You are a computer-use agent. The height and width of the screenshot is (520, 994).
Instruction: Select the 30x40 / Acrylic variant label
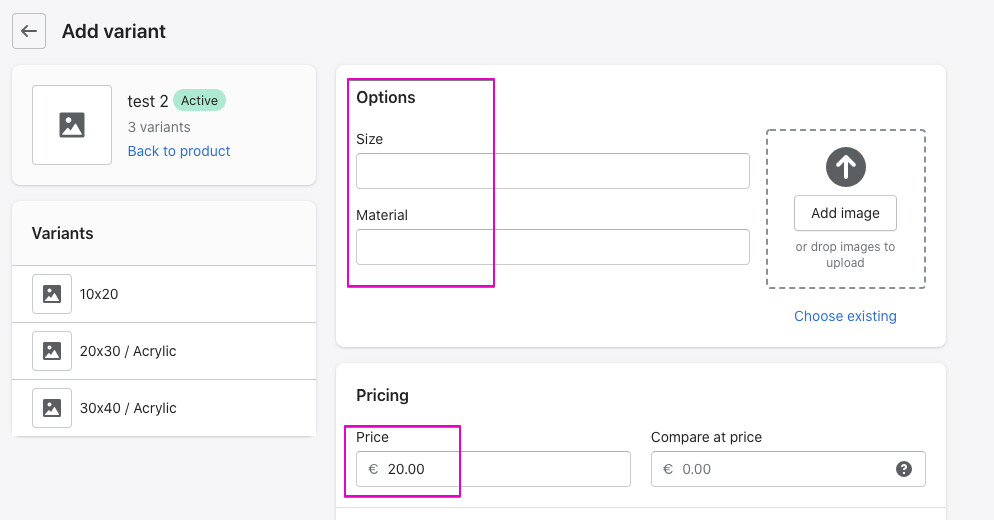pyautogui.click(x=128, y=408)
